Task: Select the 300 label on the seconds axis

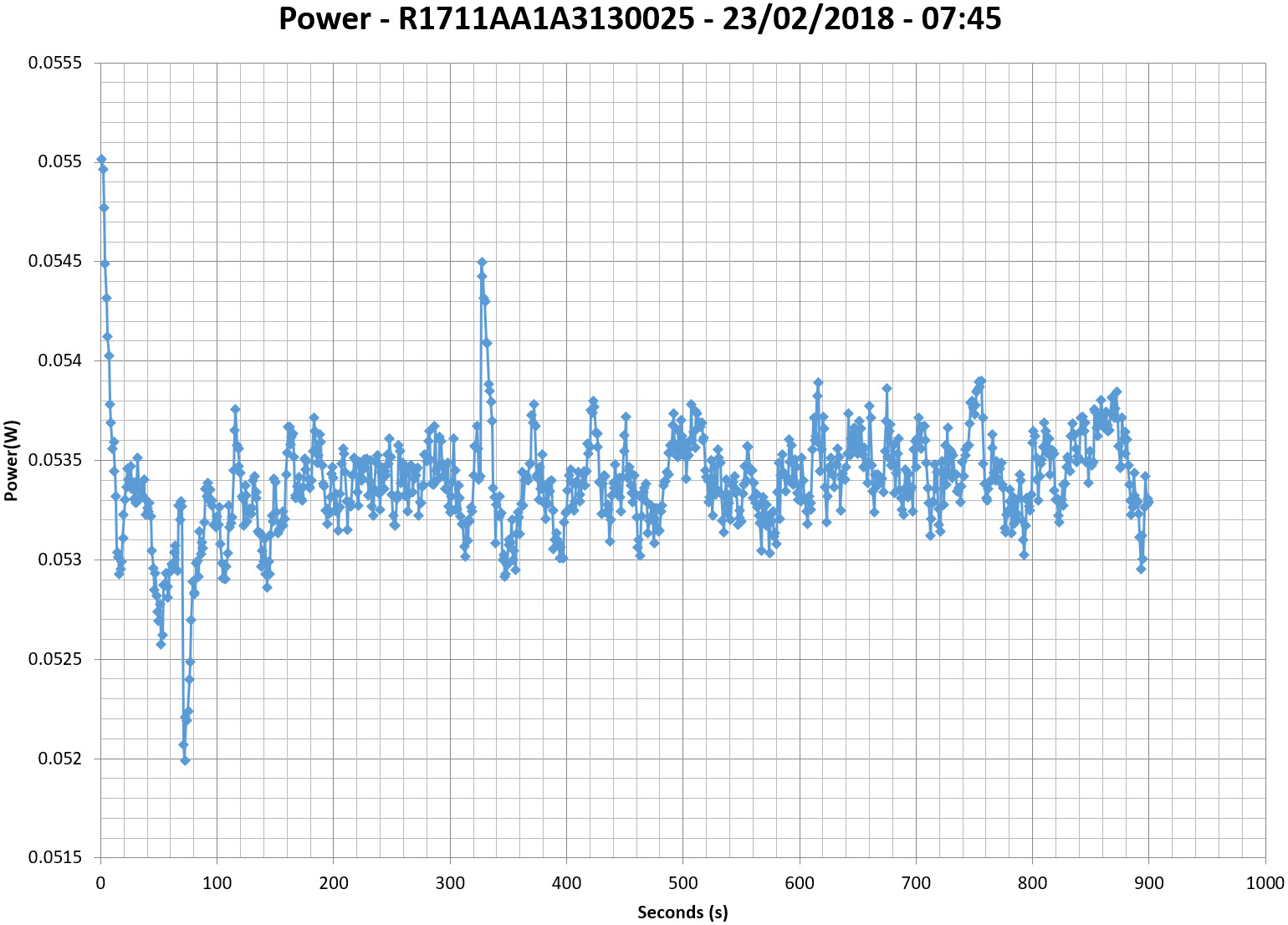Action: pyautogui.click(x=450, y=883)
